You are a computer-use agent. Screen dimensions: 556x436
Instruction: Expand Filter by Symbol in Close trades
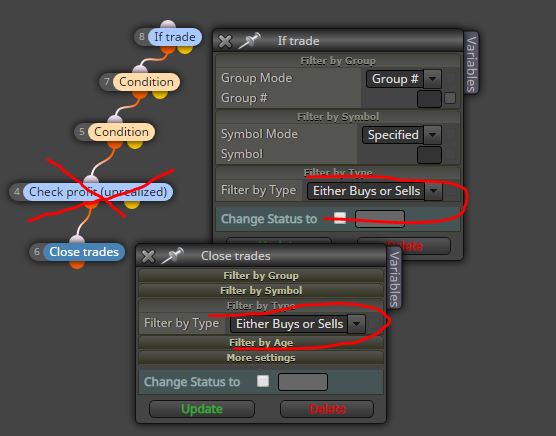[x=261, y=290]
